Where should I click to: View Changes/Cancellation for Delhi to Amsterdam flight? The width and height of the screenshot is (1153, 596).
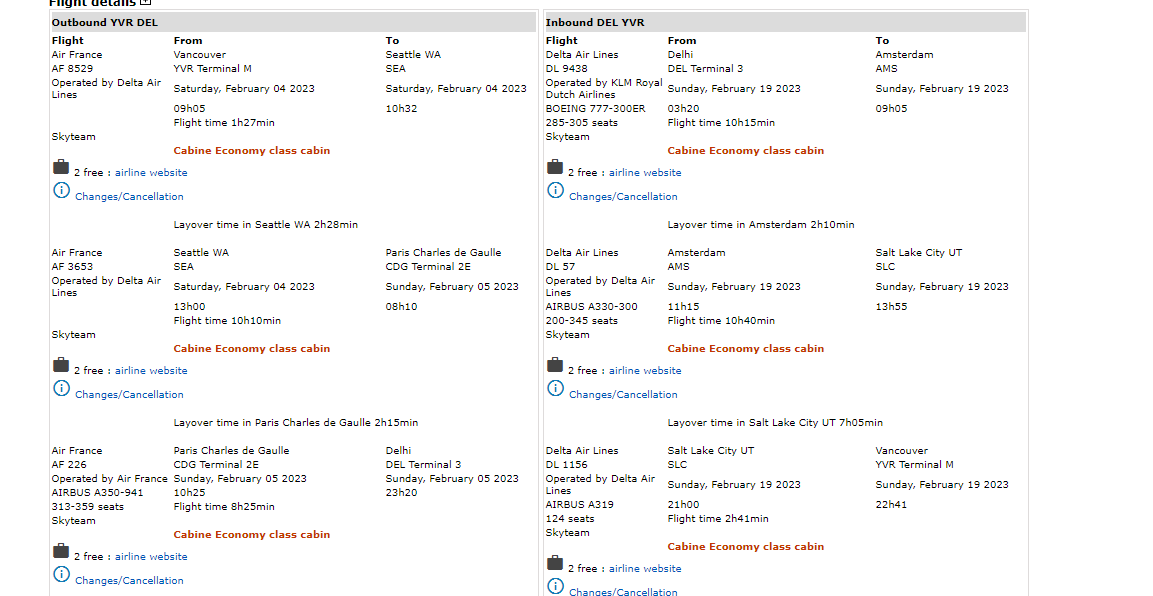click(x=623, y=197)
